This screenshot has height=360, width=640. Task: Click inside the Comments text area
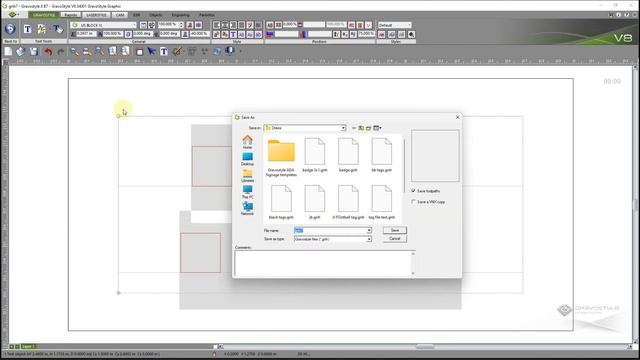323,263
